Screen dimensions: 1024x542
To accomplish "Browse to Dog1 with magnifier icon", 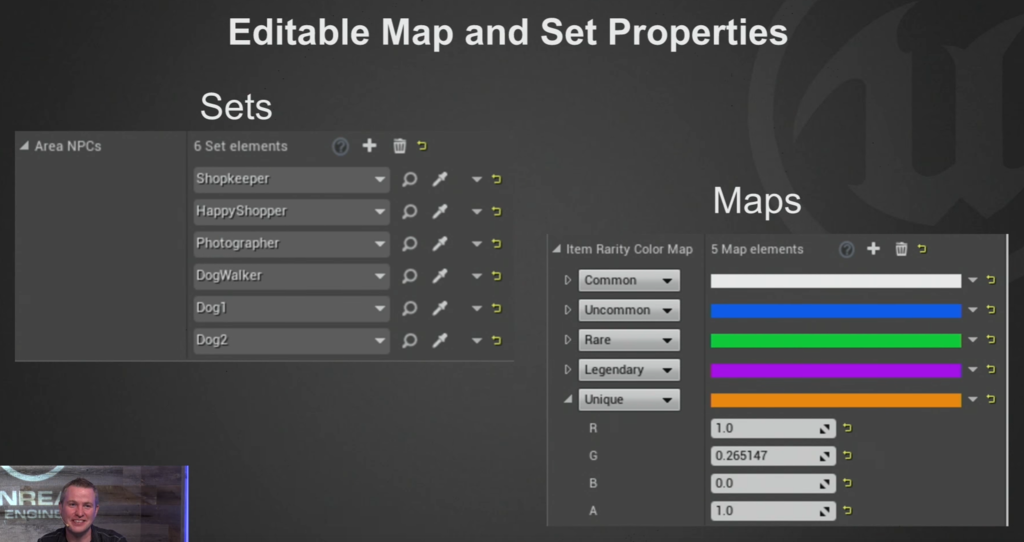I will point(409,308).
